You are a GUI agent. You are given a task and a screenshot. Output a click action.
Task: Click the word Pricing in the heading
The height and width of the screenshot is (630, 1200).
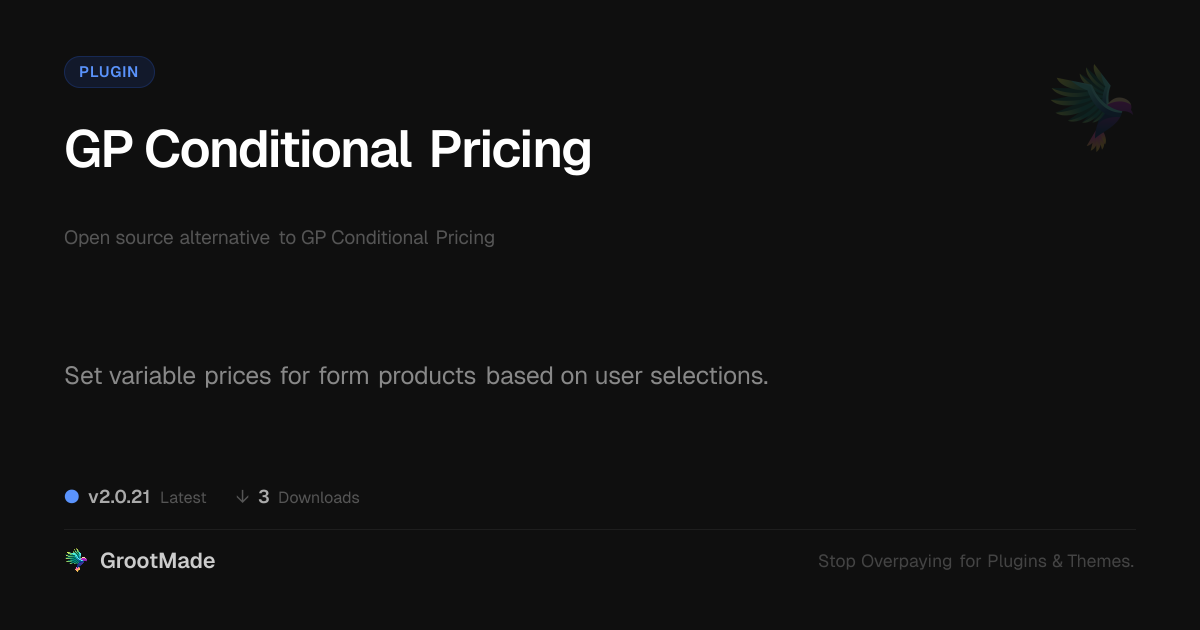tap(510, 150)
